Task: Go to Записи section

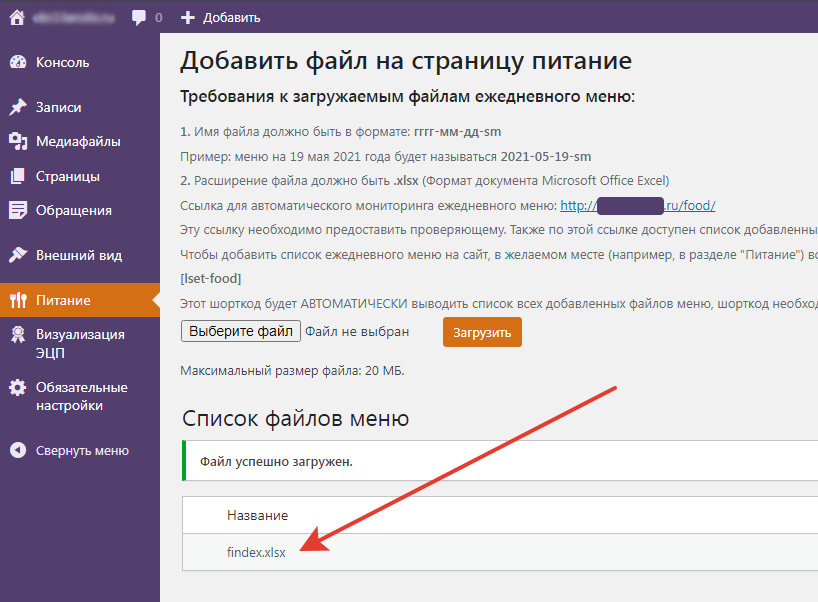Action: (58, 107)
